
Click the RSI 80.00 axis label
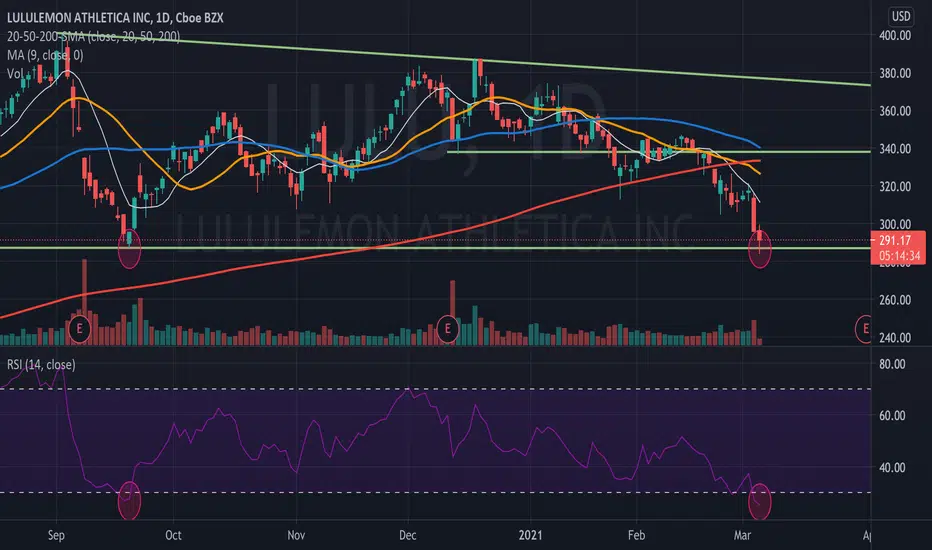(893, 364)
